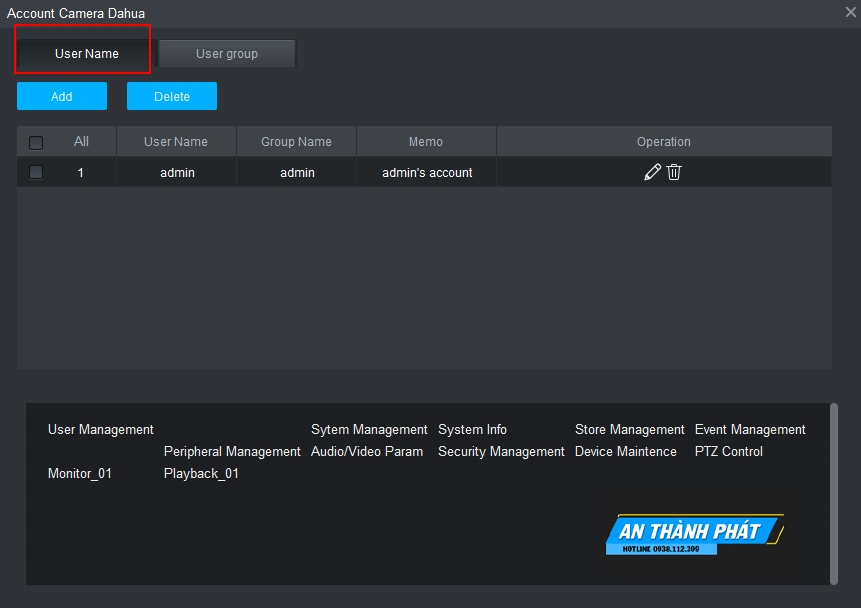
Task: Click the An Thành Phát logo
Action: click(694, 534)
